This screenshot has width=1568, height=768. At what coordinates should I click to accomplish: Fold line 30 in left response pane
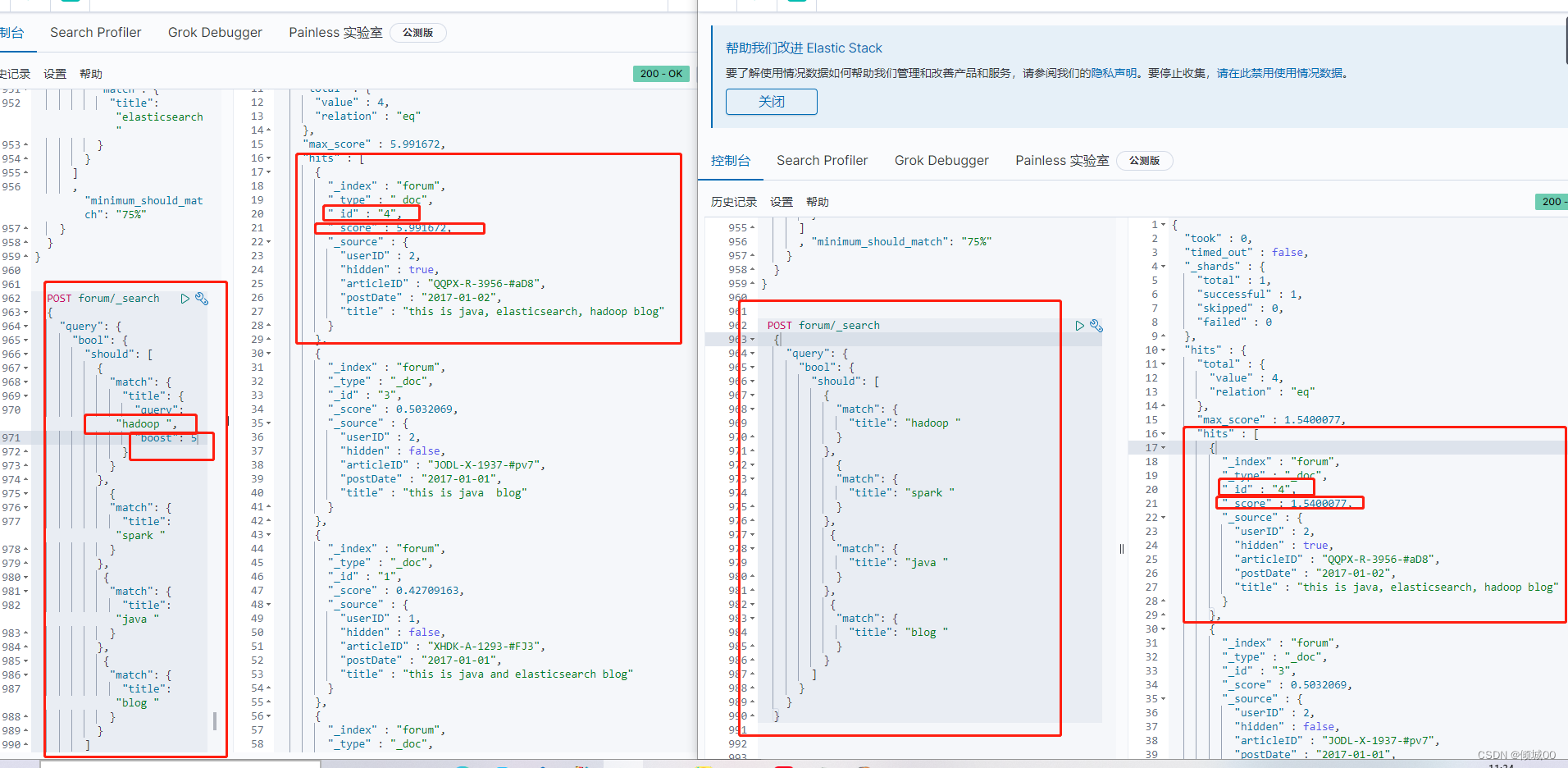pyautogui.click(x=269, y=354)
